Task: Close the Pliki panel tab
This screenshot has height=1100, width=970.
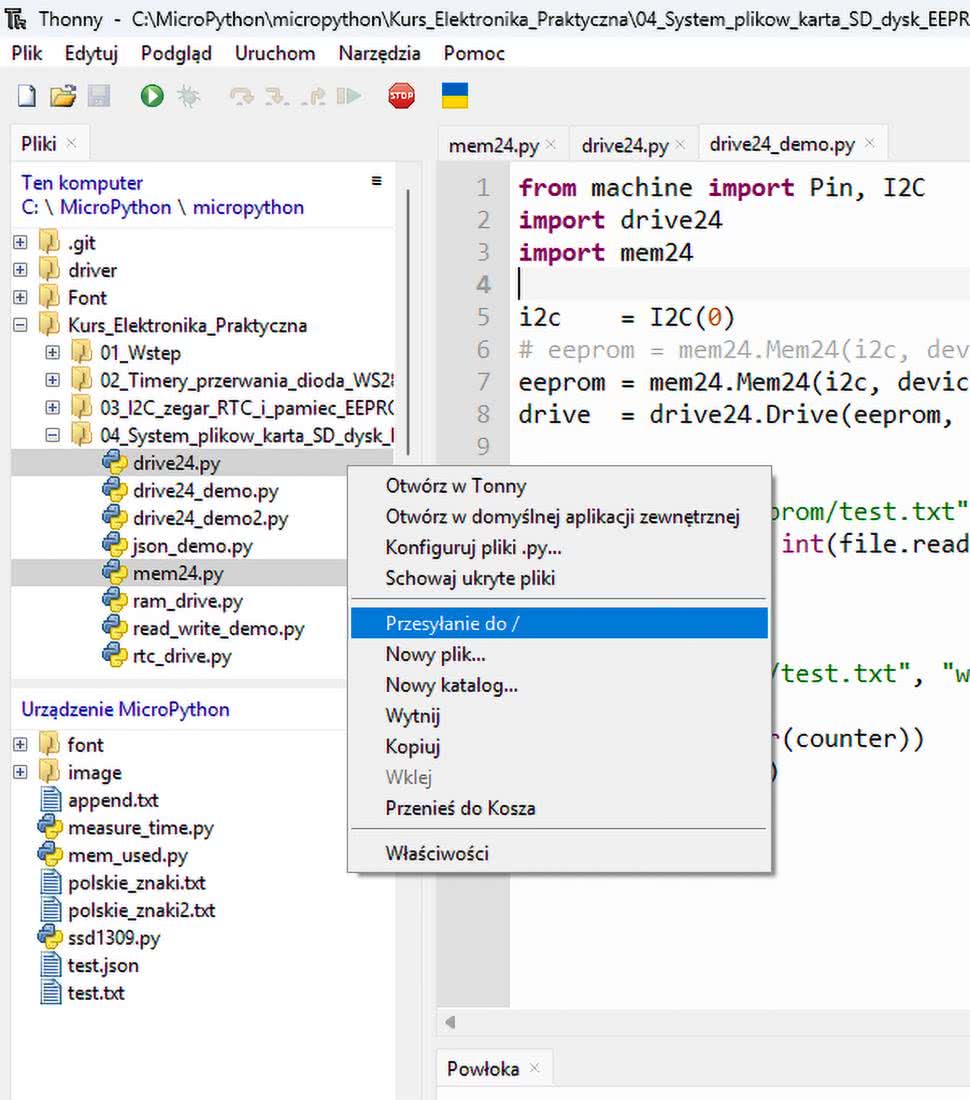Action: [71, 143]
